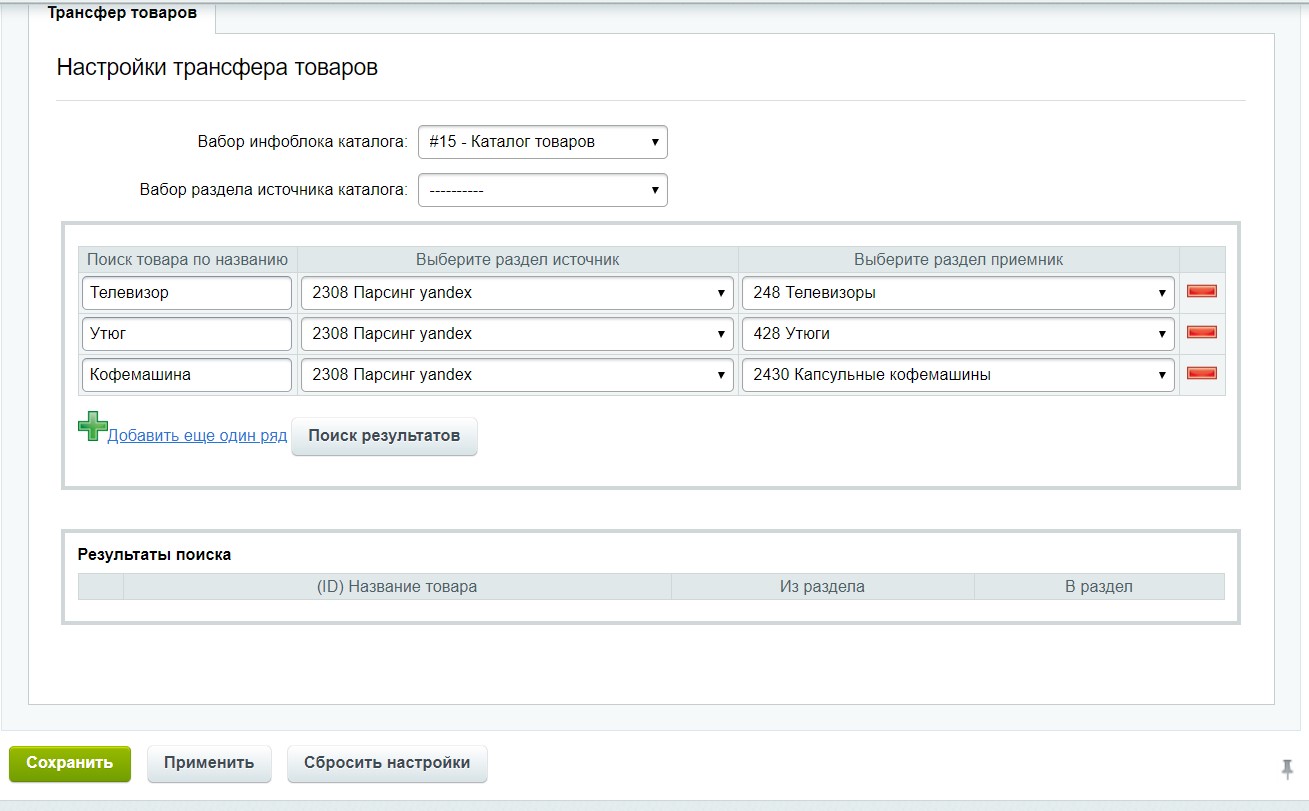Select the Трансфер товаров tab
The height and width of the screenshot is (811, 1309).
[x=122, y=14]
